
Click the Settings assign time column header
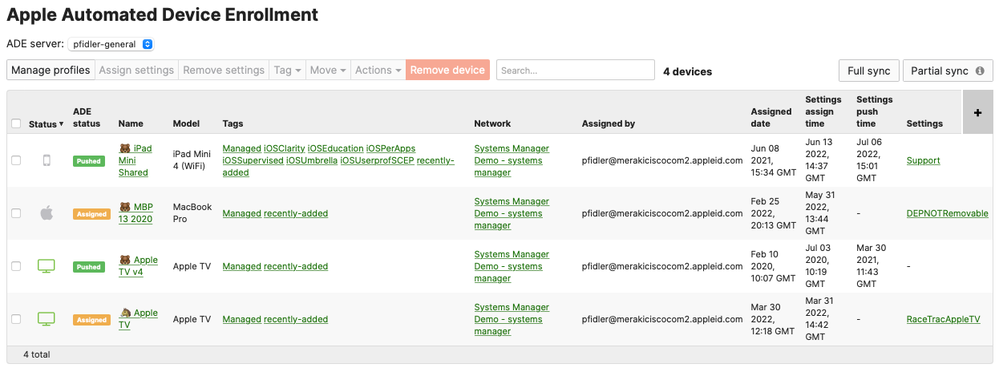click(x=823, y=111)
